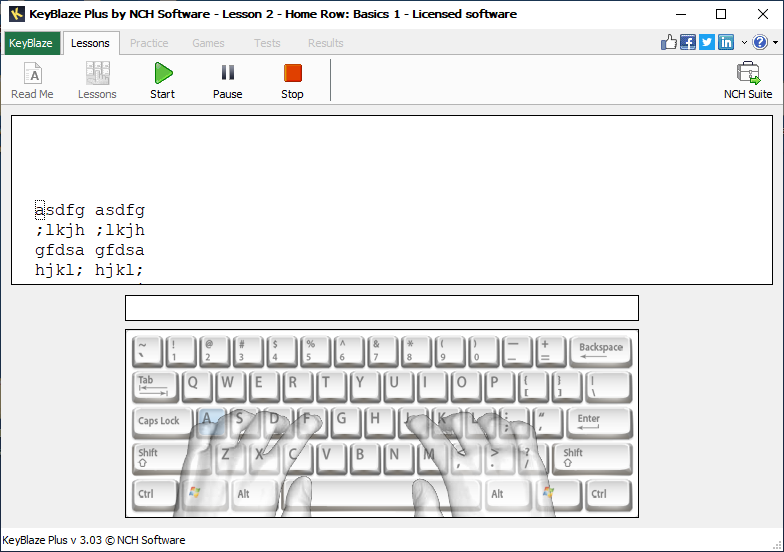This screenshot has height=552, width=784.
Task: Click the Caps Lock key
Action: pos(162,422)
